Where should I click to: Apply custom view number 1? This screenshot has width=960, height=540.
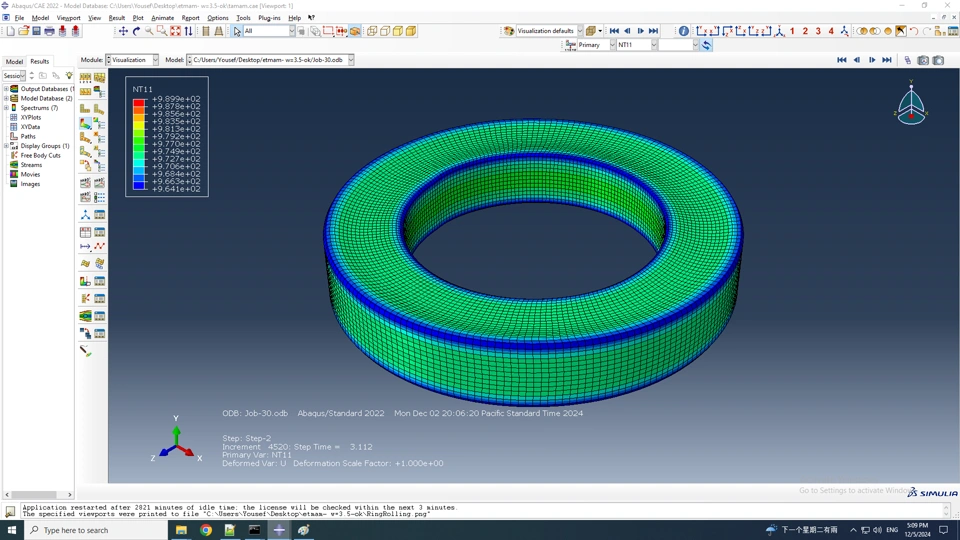point(792,31)
